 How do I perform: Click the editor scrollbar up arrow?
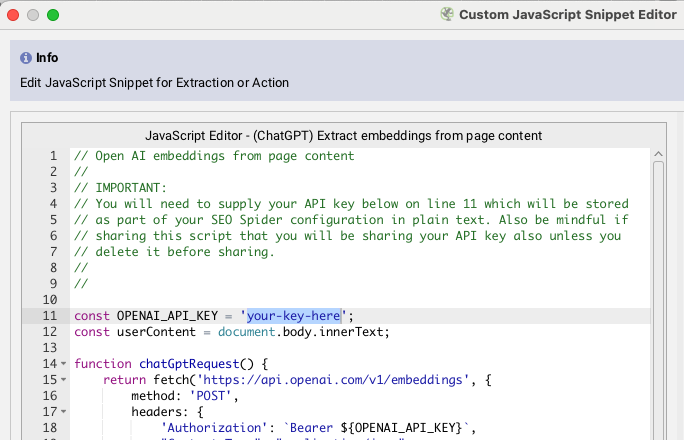click(657, 153)
